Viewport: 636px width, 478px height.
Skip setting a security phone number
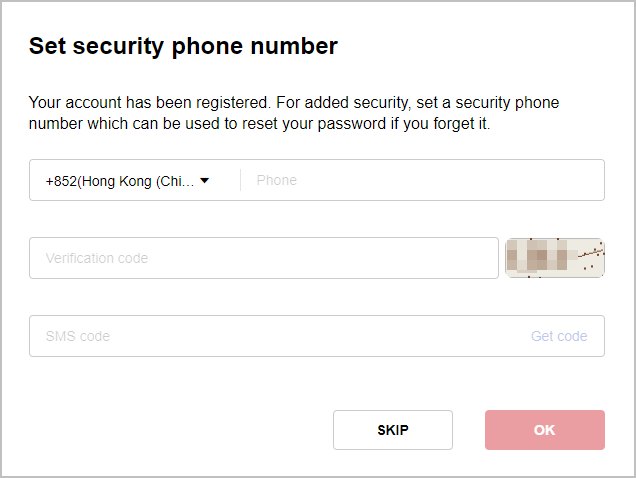pyautogui.click(x=393, y=430)
